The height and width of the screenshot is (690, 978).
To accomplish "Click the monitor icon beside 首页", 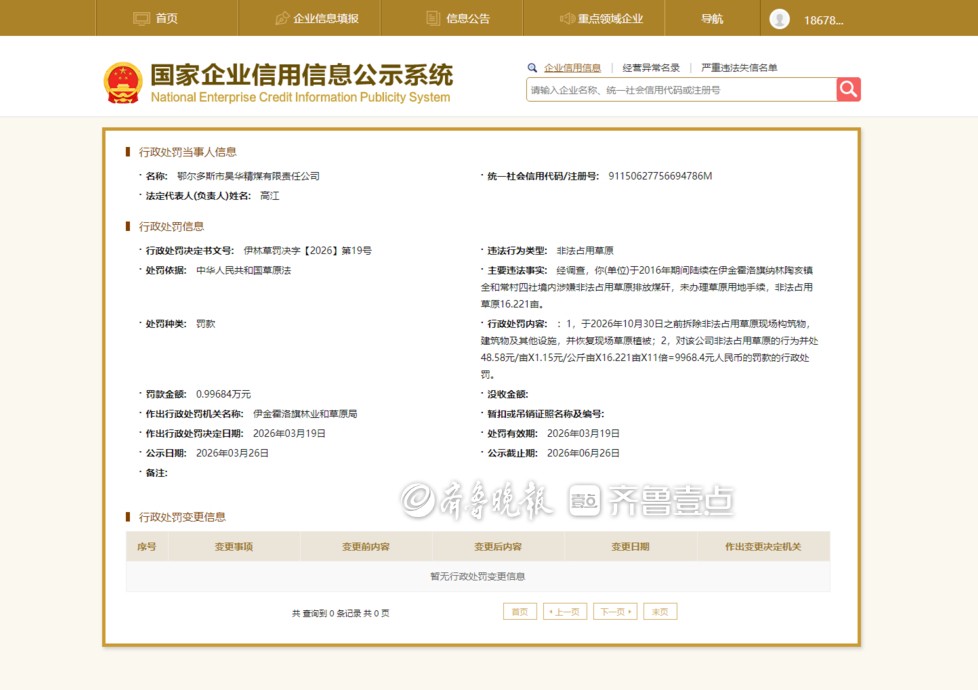I will click(x=141, y=19).
